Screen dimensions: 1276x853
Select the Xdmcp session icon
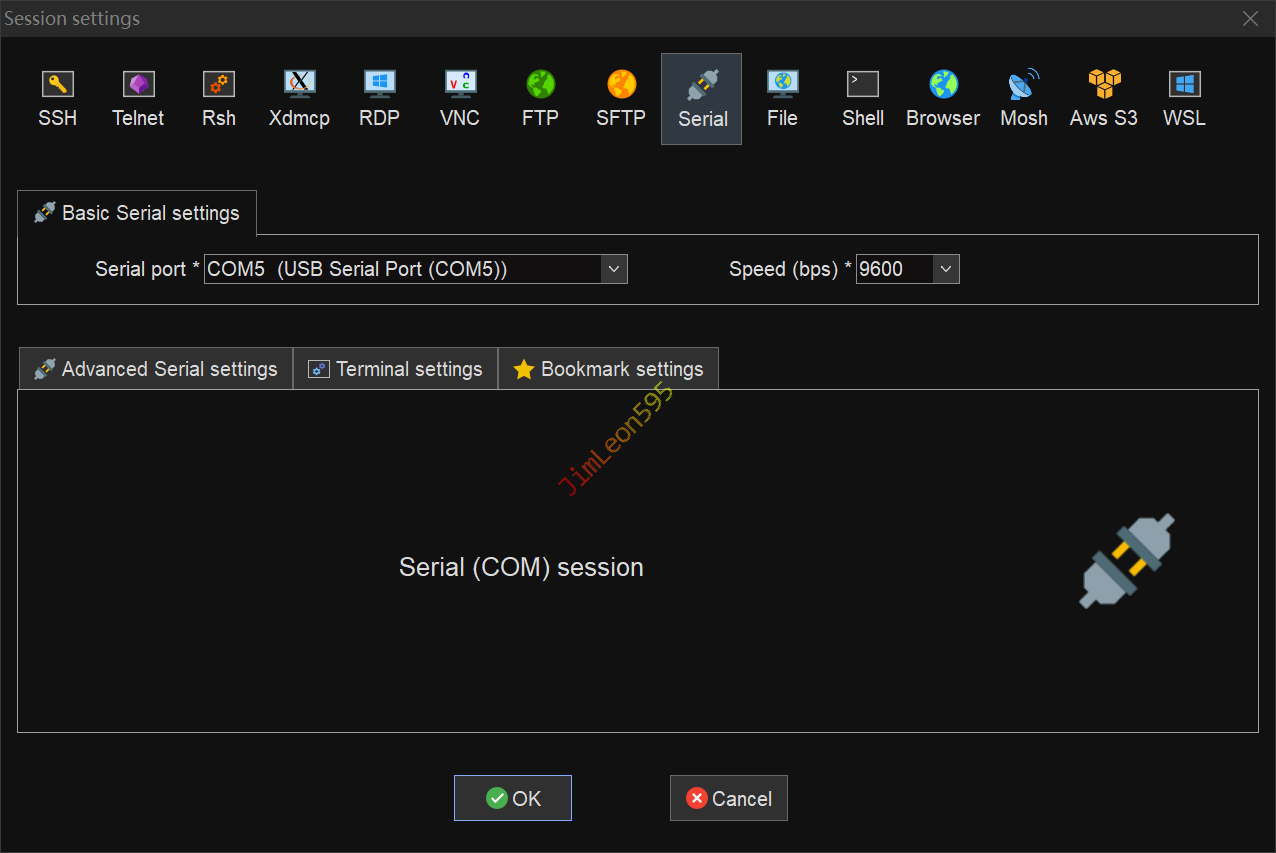pos(299,98)
